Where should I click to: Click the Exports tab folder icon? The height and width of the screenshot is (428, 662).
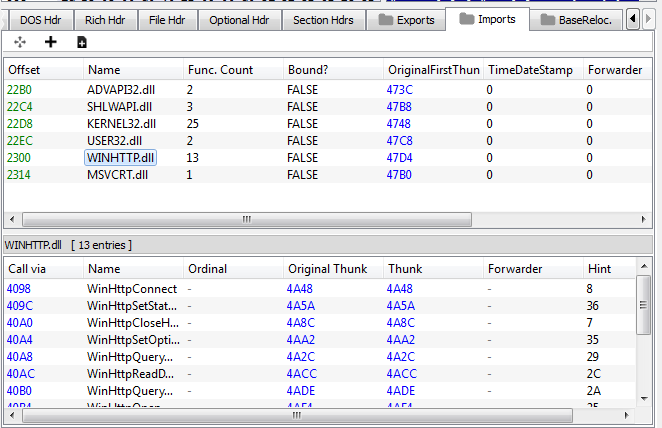385,19
